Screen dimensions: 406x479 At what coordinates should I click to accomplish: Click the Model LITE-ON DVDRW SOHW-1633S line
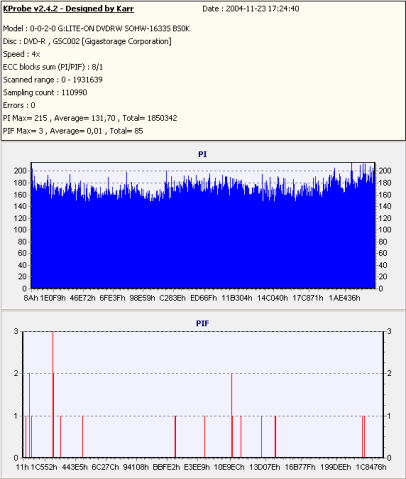click(x=96, y=29)
